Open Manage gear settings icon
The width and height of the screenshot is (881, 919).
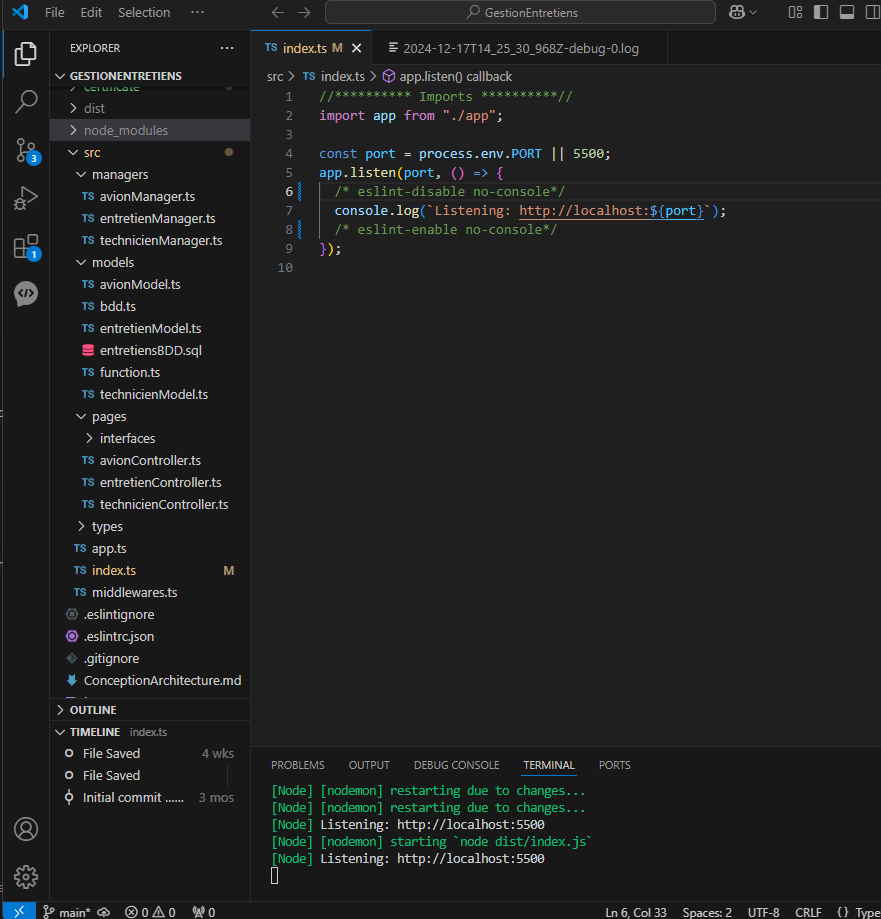pyautogui.click(x=26, y=877)
